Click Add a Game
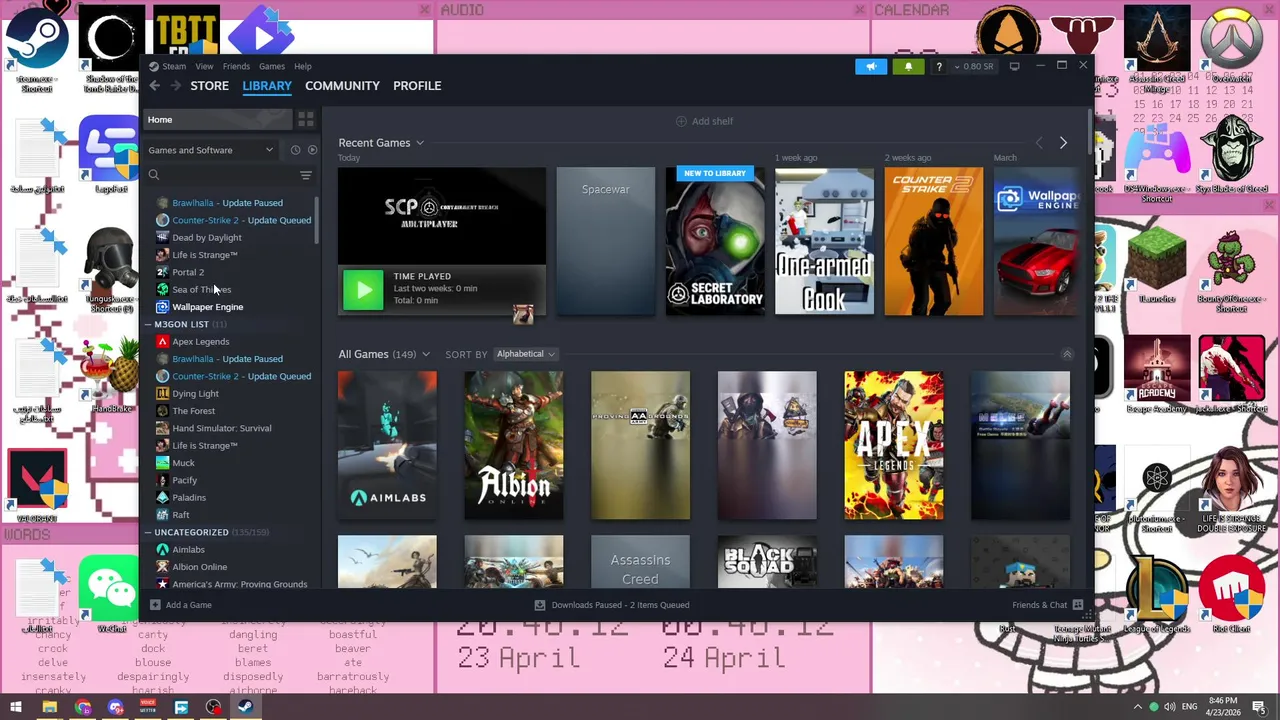This screenshot has width=1280, height=720. (181, 605)
